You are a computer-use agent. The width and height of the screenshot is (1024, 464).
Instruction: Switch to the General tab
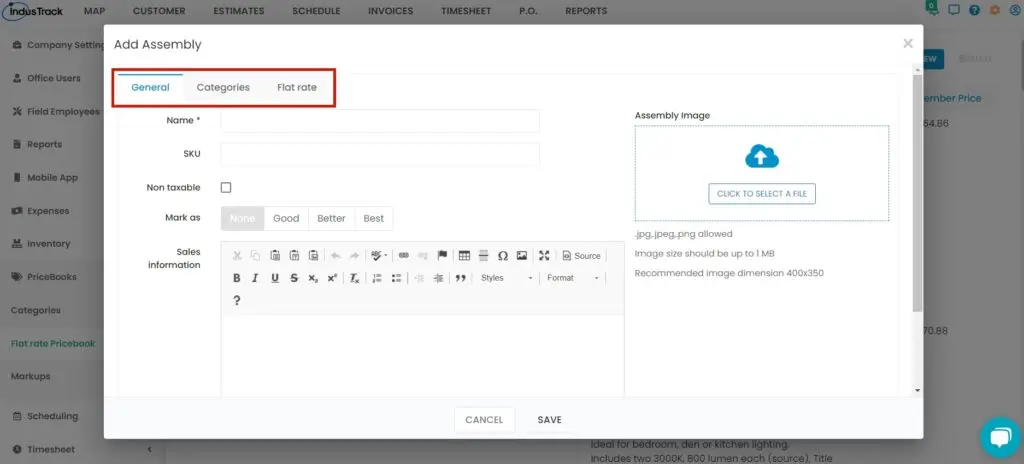tap(150, 87)
